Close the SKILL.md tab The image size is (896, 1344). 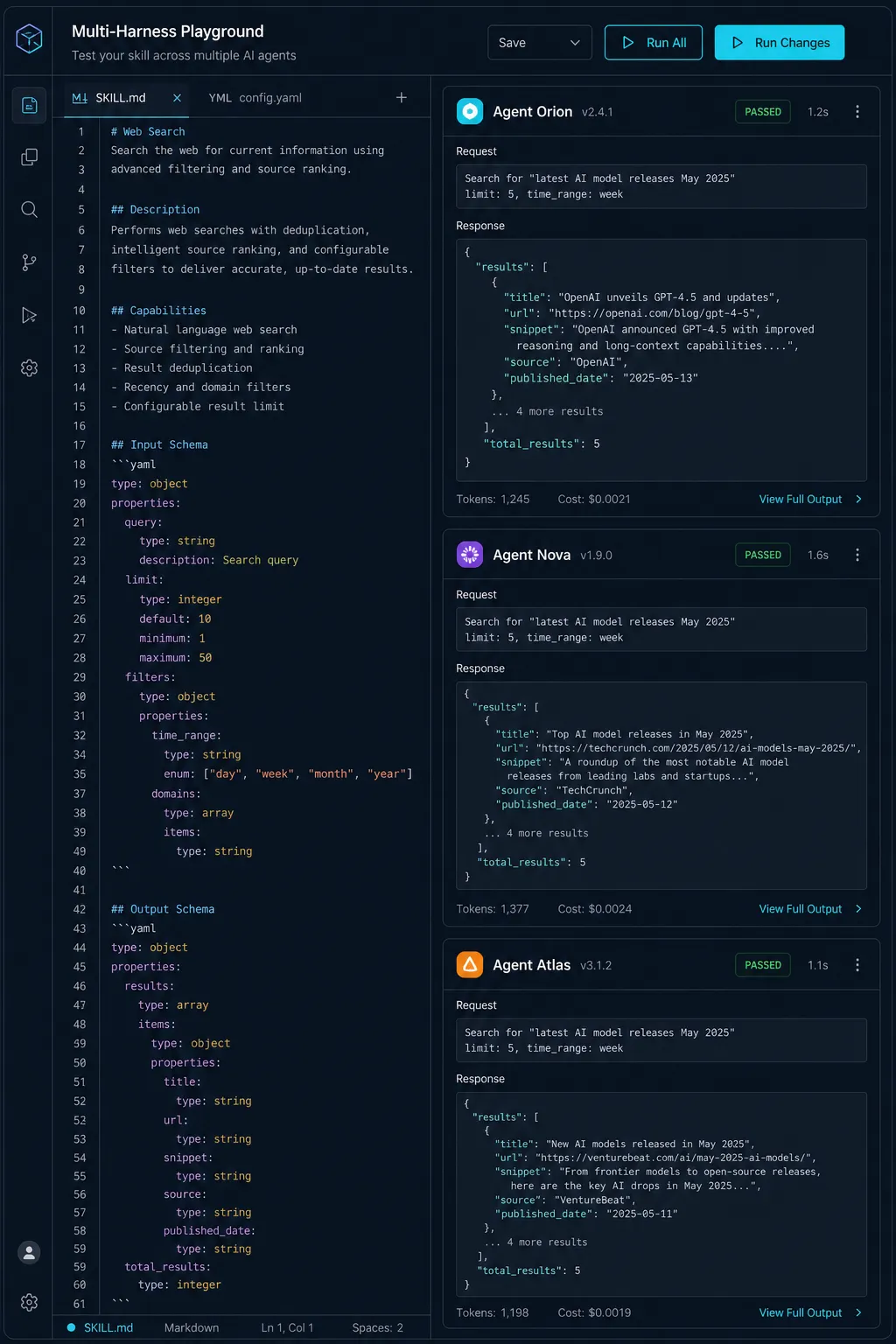pyautogui.click(x=177, y=98)
